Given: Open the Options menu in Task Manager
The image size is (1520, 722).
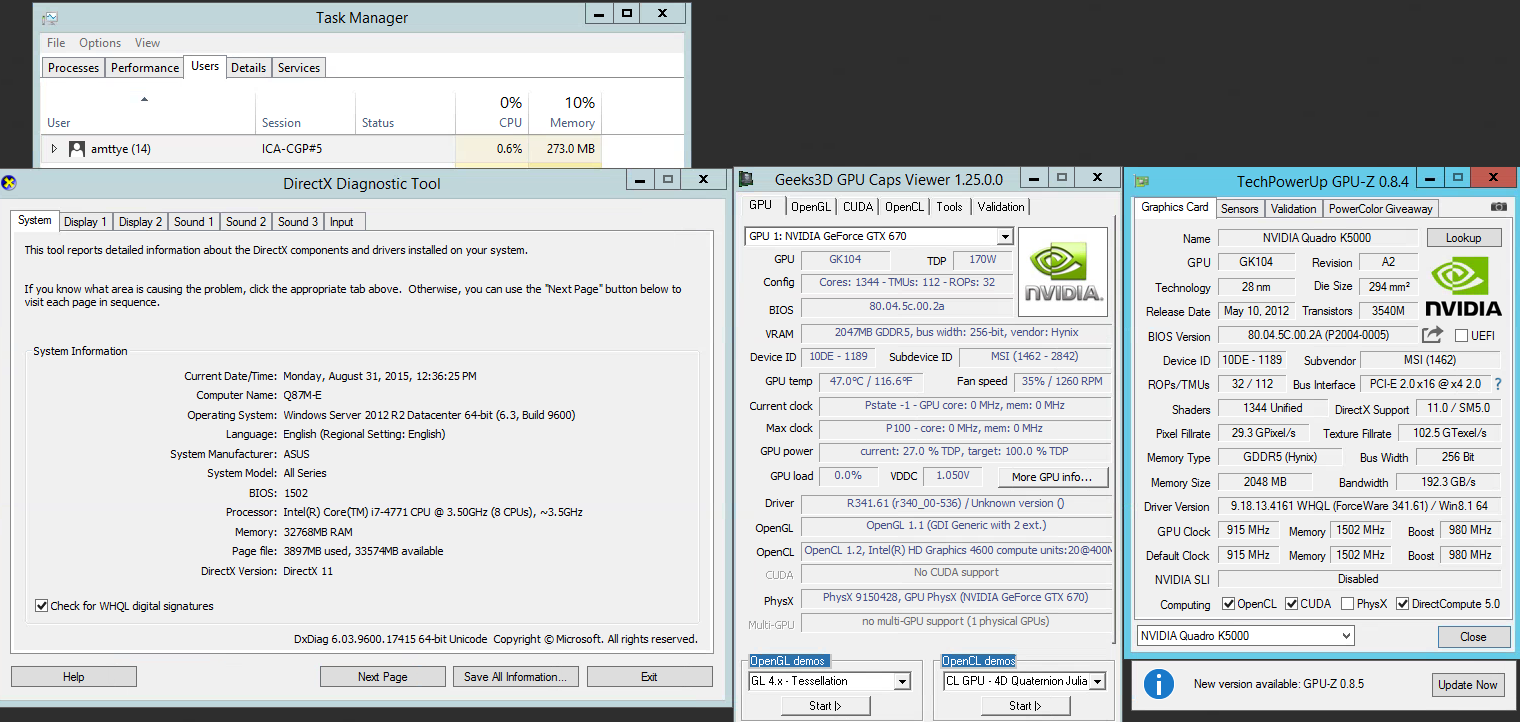Looking at the screenshot, I should [x=100, y=43].
